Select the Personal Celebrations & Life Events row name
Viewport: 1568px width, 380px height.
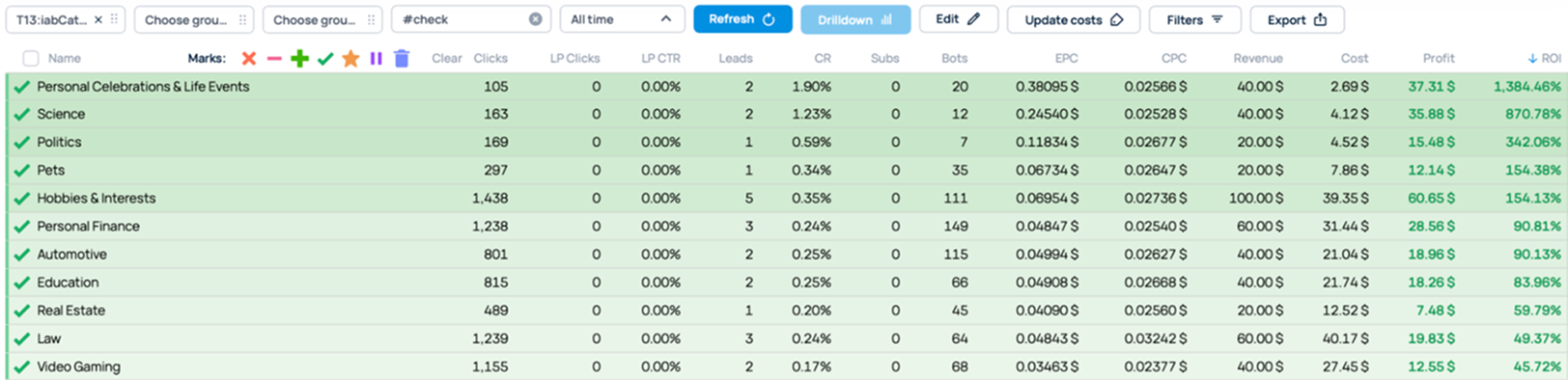pyautogui.click(x=143, y=87)
